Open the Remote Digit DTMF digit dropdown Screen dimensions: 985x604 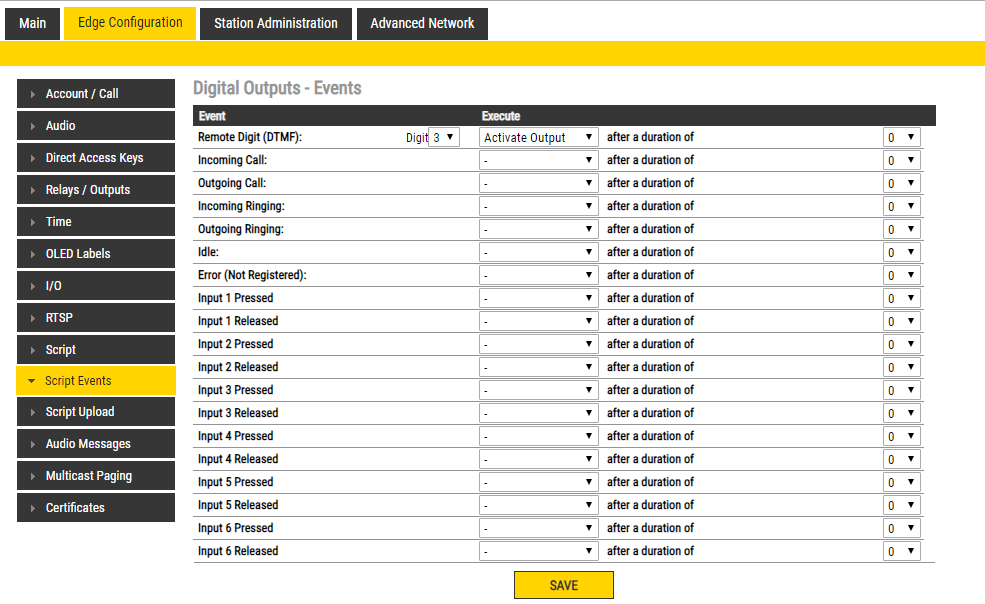point(443,138)
